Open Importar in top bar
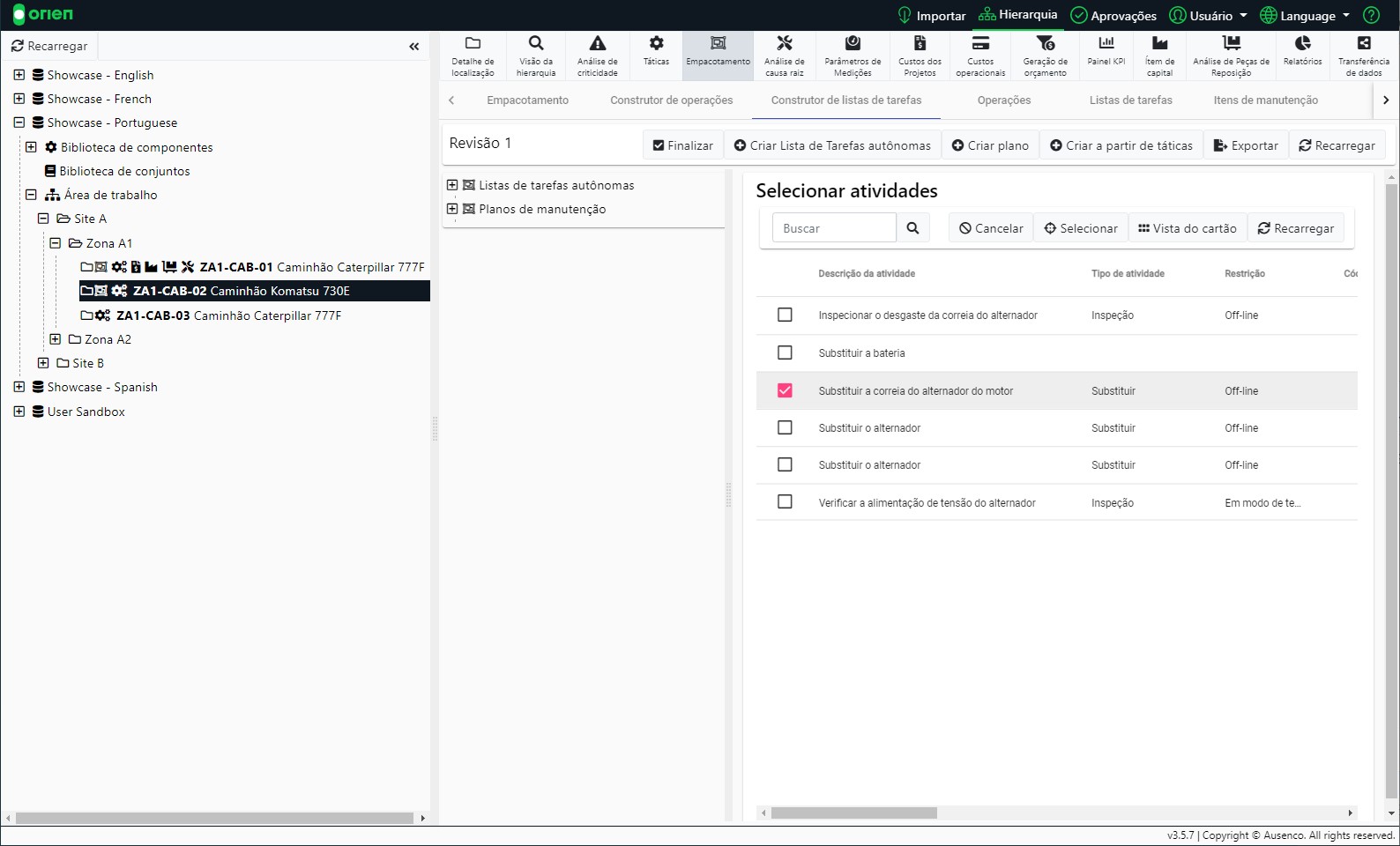This screenshot has width=1400, height=846. click(931, 15)
